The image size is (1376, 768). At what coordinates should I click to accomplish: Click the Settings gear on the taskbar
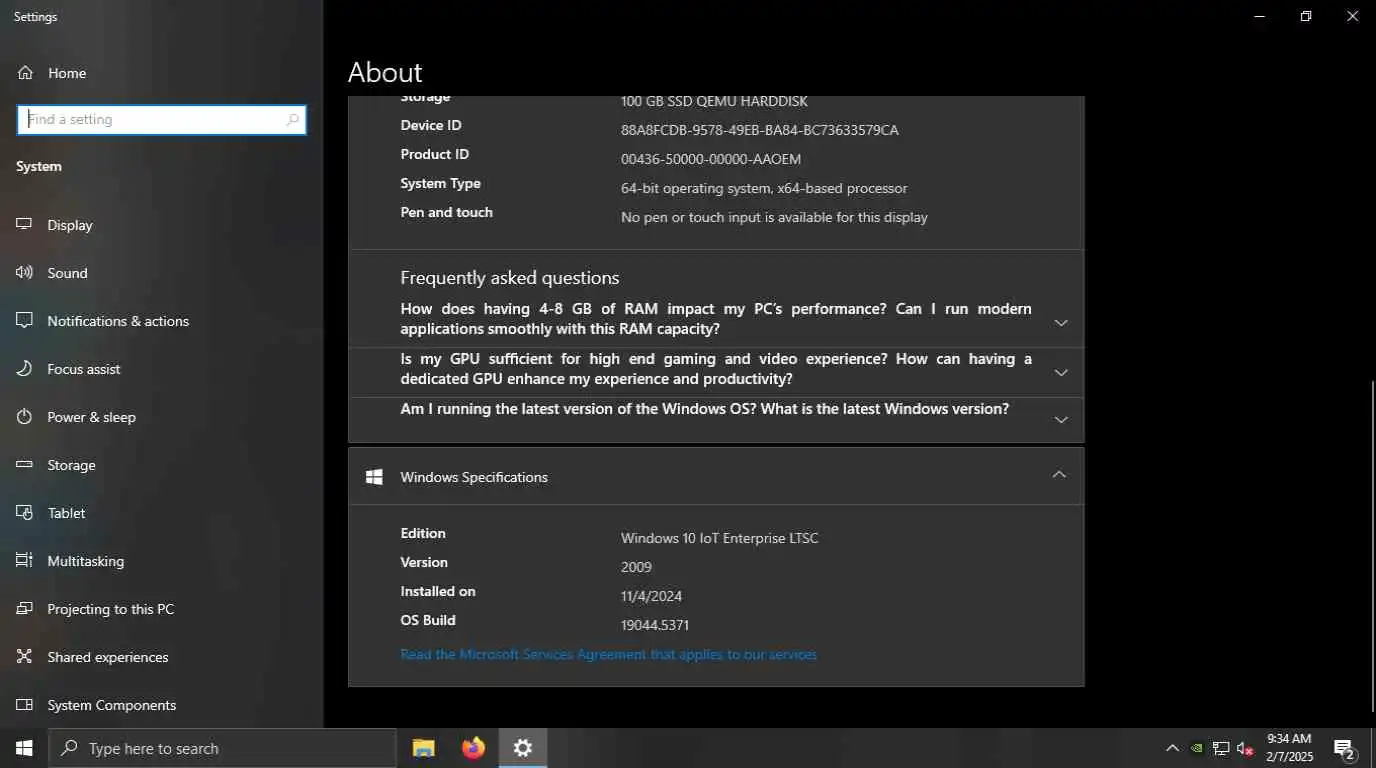[523, 748]
